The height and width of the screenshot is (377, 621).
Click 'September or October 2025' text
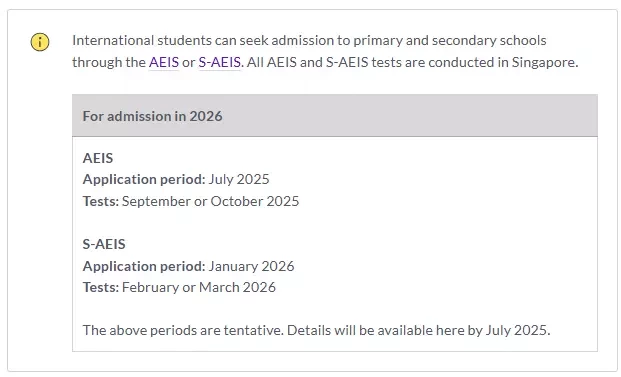210,201
